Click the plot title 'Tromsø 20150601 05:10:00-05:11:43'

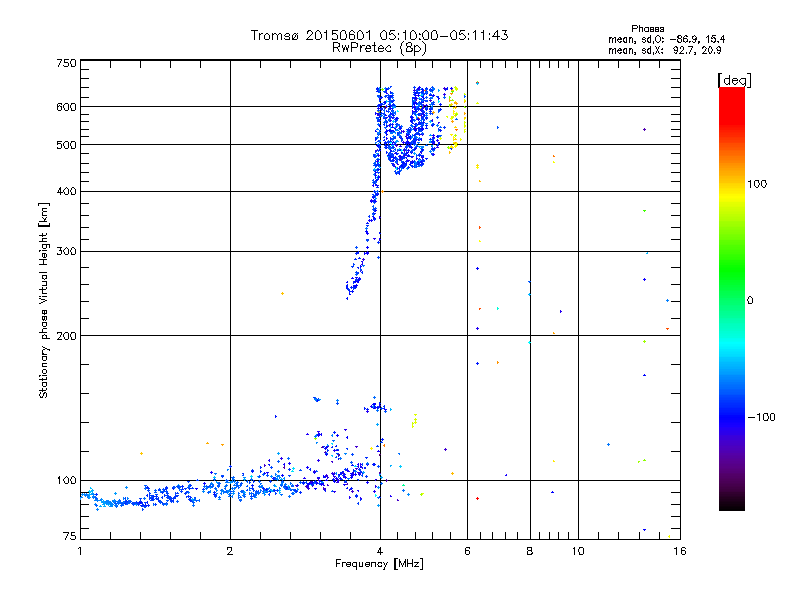point(379,35)
